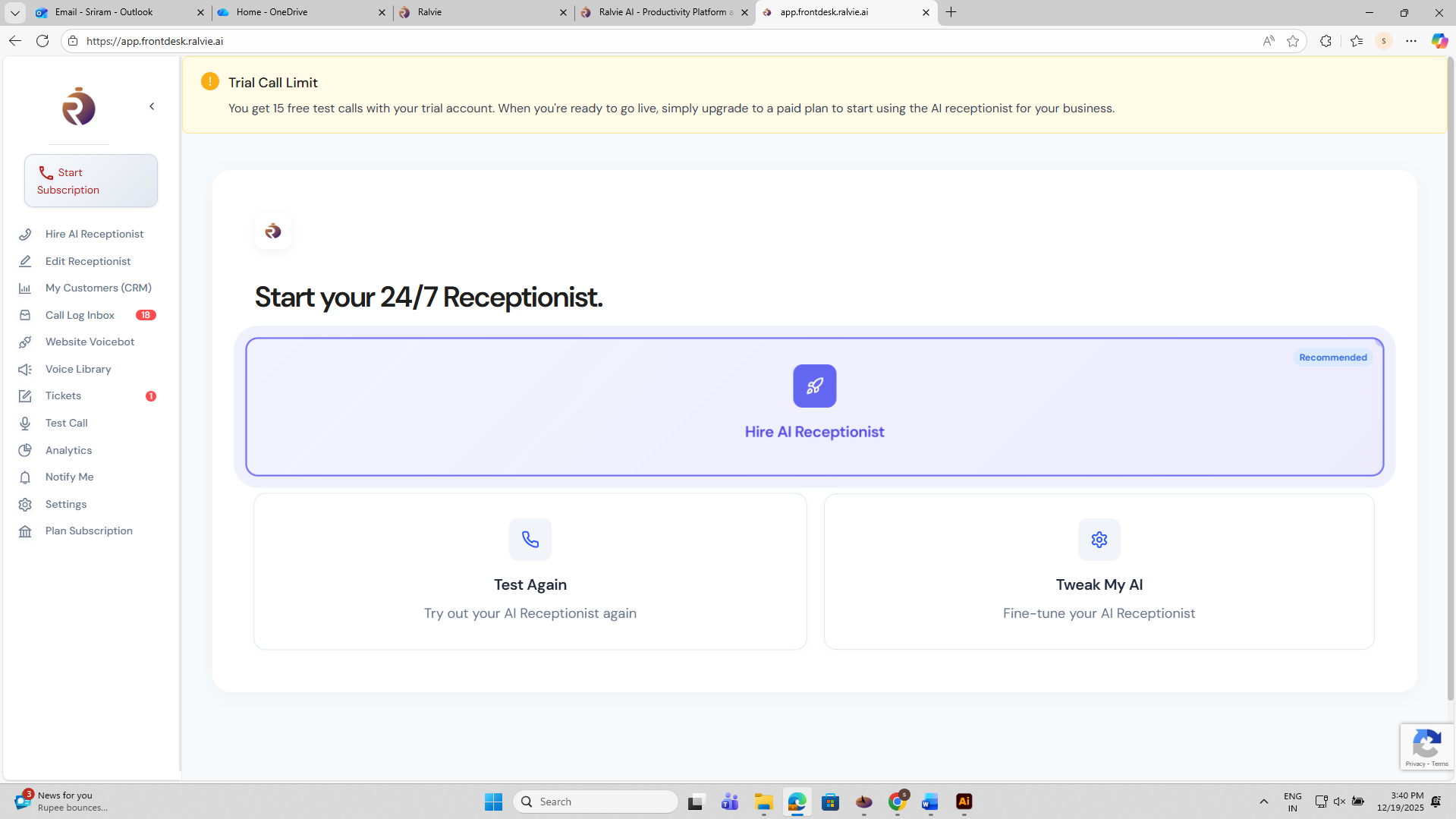Click the Voice Library megaphone icon
Image resolution: width=1456 pixels, height=819 pixels.
point(25,369)
